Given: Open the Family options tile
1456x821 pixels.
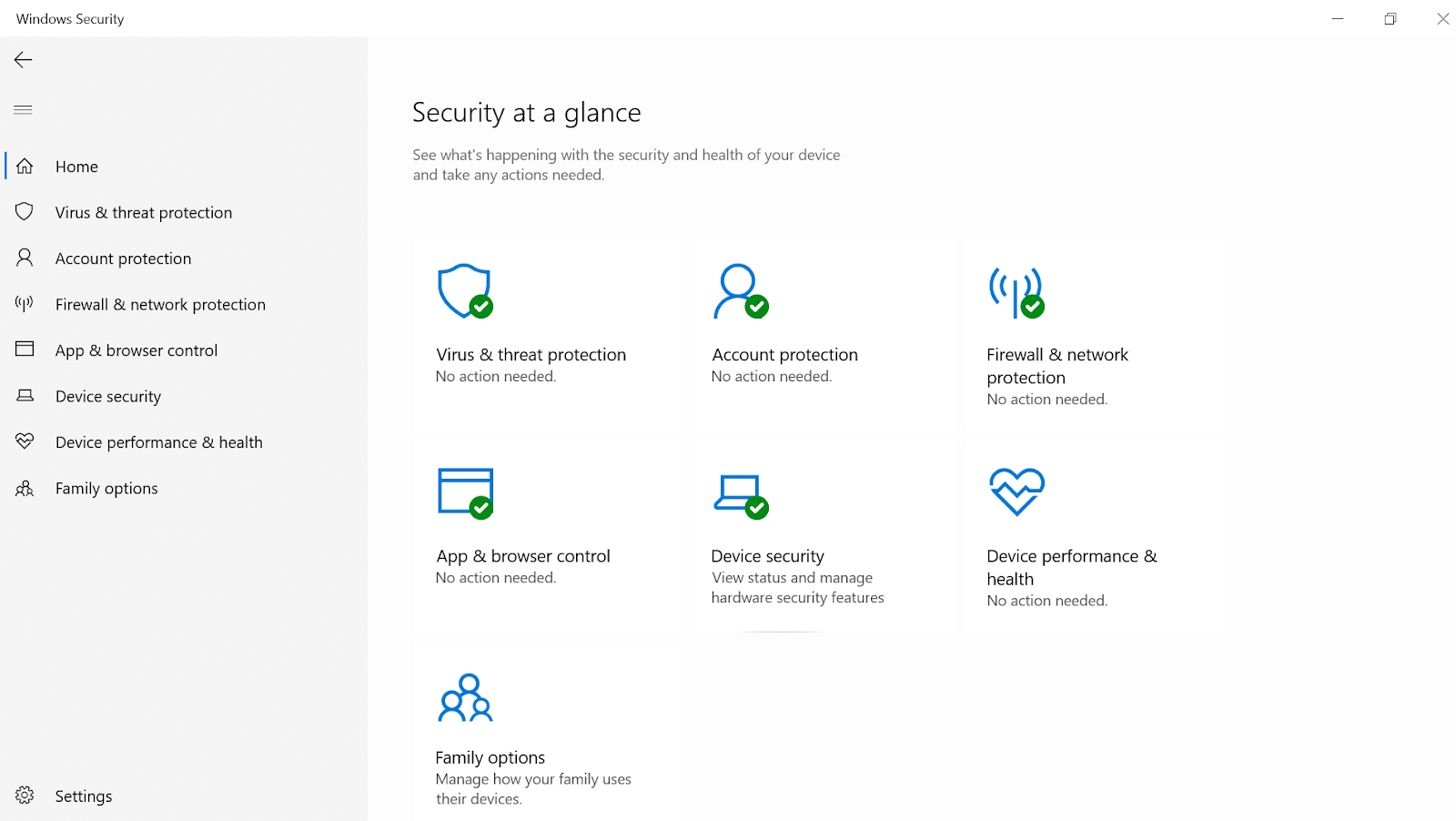Looking at the screenshot, I should click(x=546, y=728).
